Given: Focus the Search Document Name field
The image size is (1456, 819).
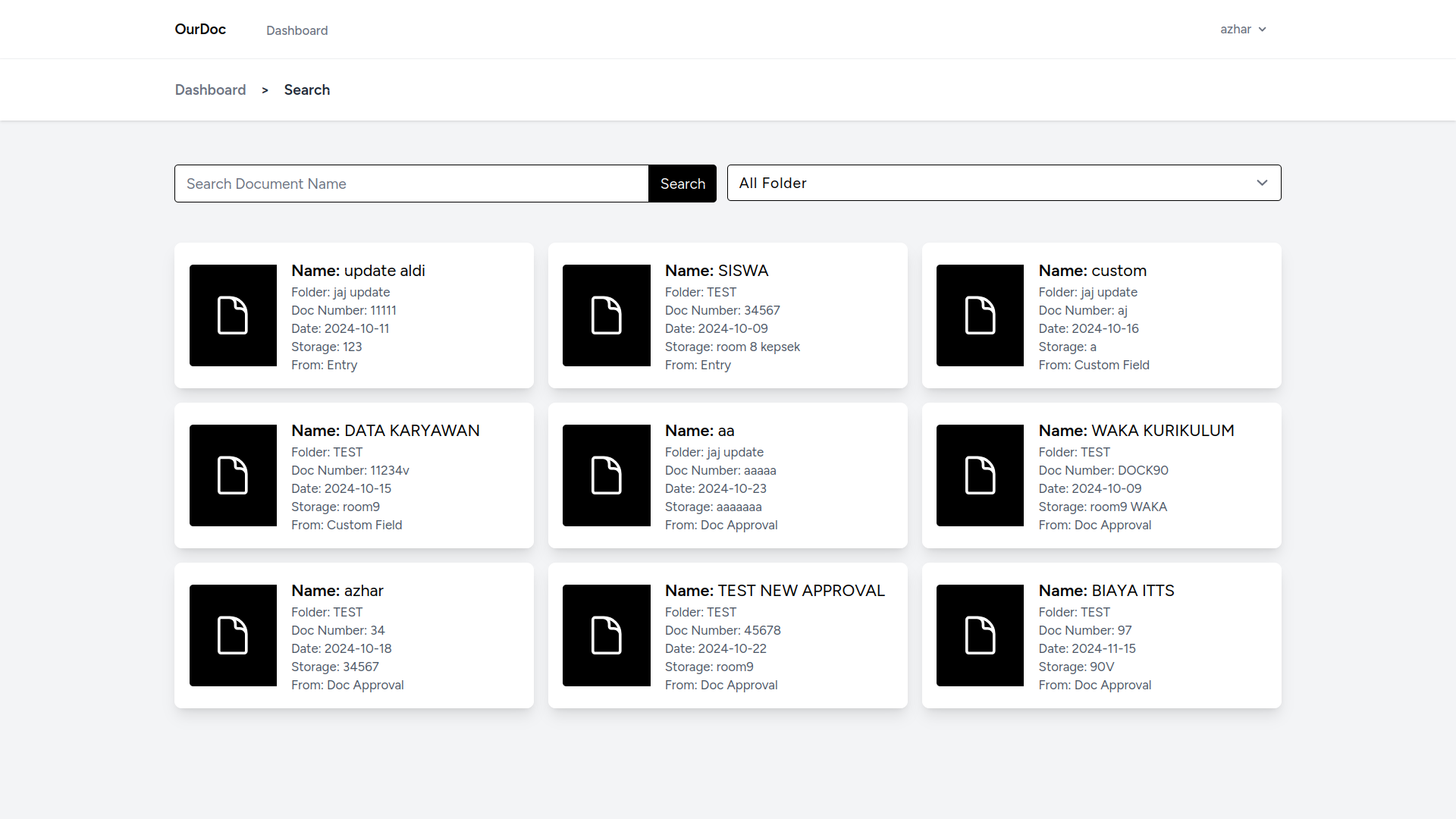Looking at the screenshot, I should click(411, 184).
